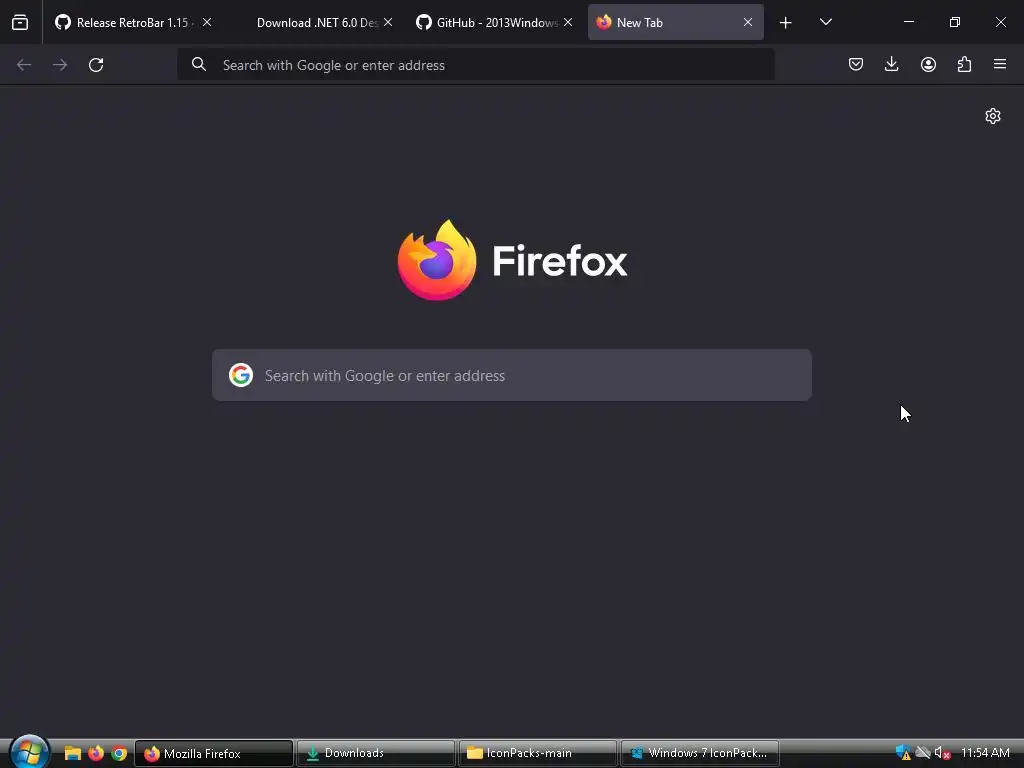Close the Download .NET 6.0 tab
Viewport: 1024px width, 768px height.
[388, 22]
